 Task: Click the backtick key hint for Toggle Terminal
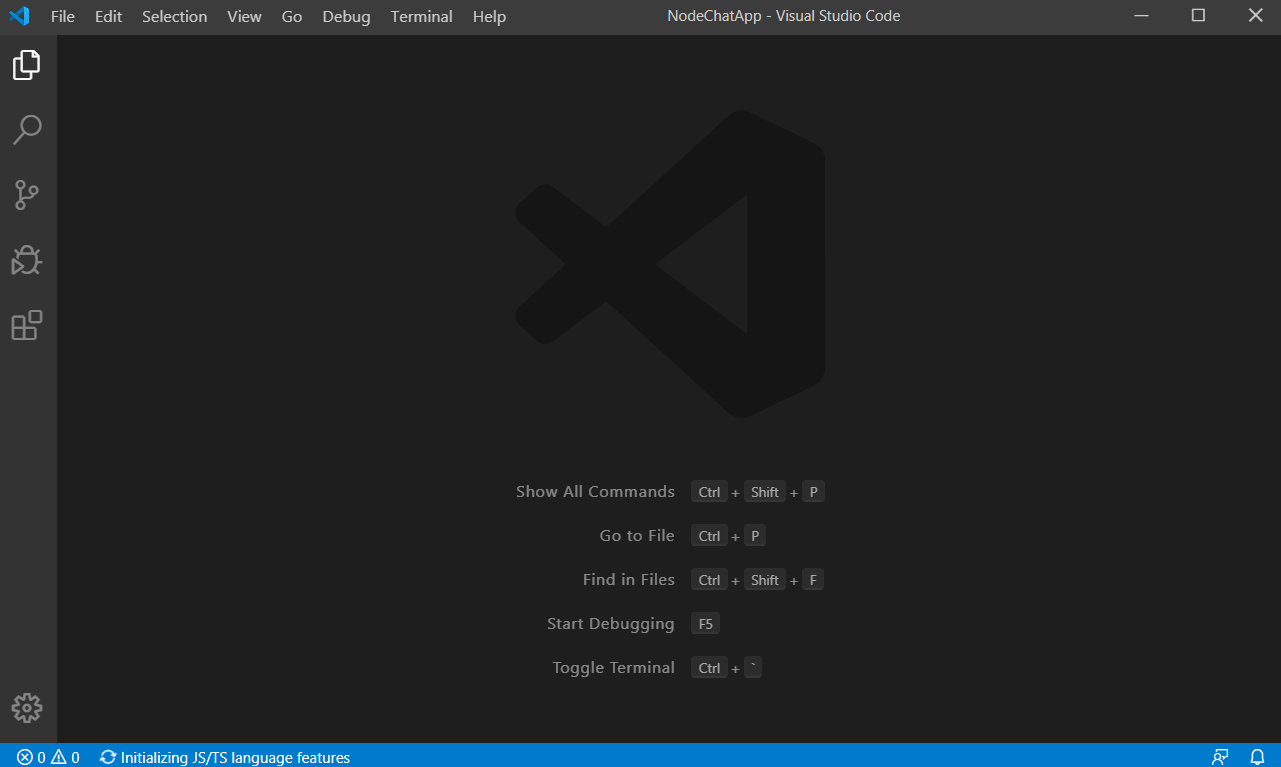tap(753, 667)
